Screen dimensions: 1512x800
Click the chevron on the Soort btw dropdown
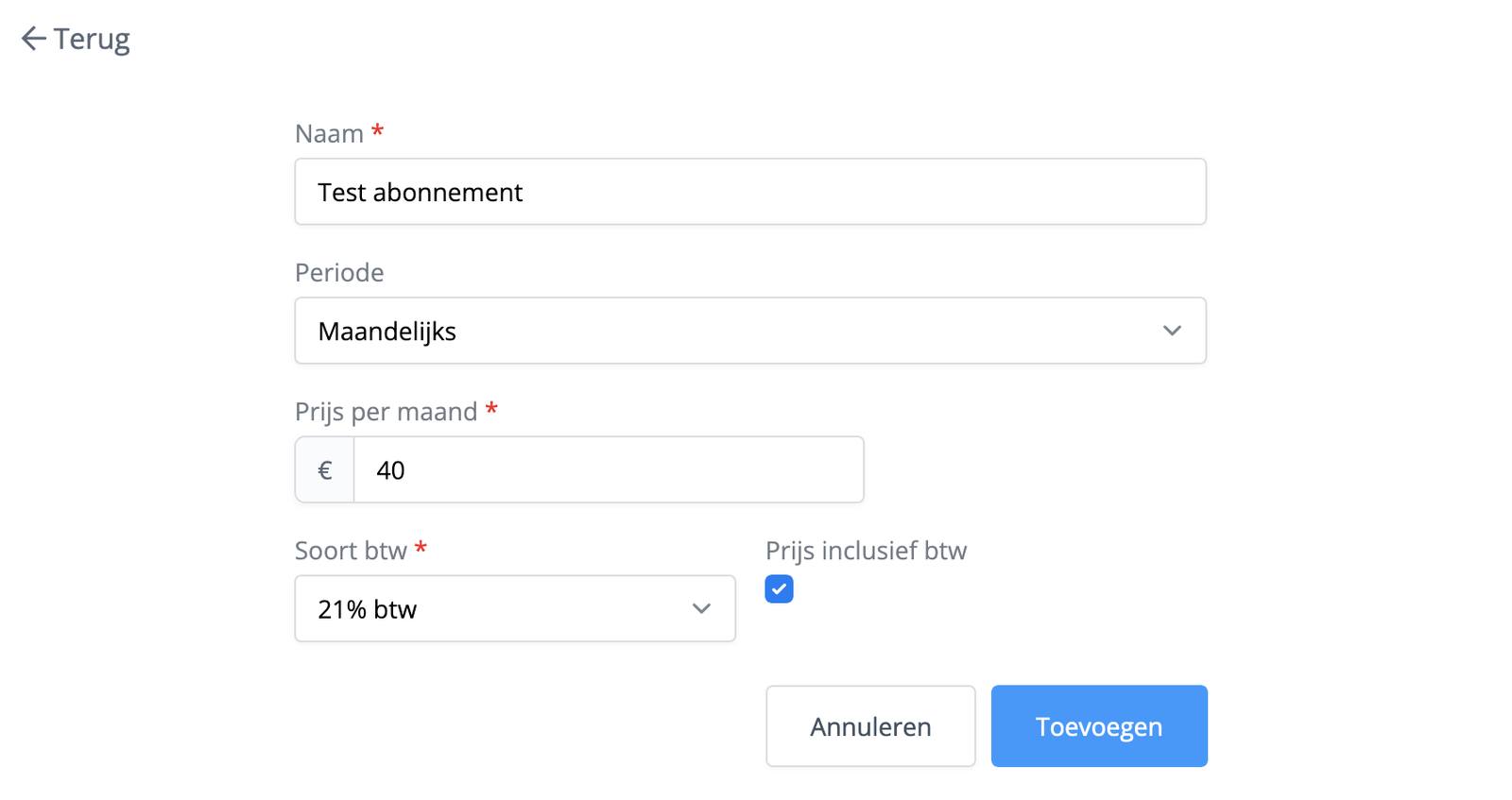tap(701, 608)
